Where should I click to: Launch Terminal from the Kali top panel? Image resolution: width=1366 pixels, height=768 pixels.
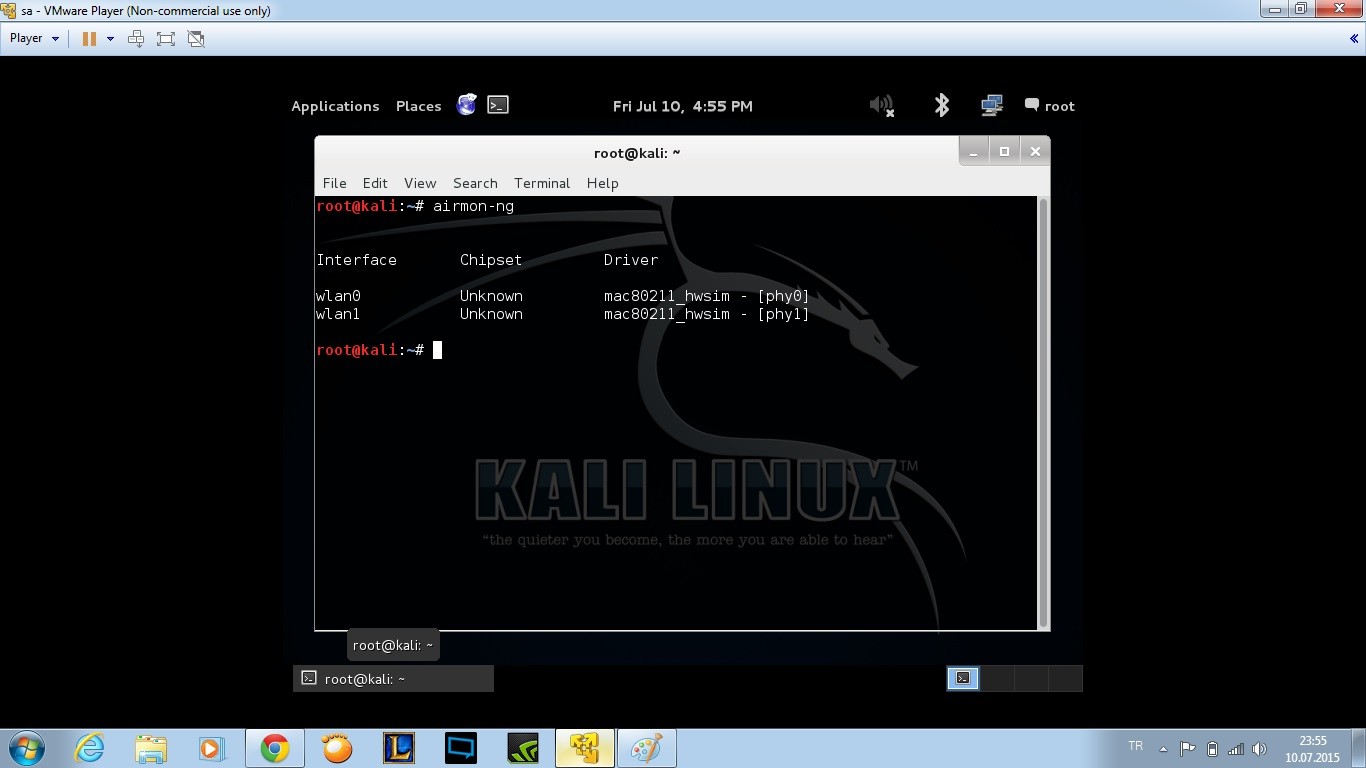(498, 105)
